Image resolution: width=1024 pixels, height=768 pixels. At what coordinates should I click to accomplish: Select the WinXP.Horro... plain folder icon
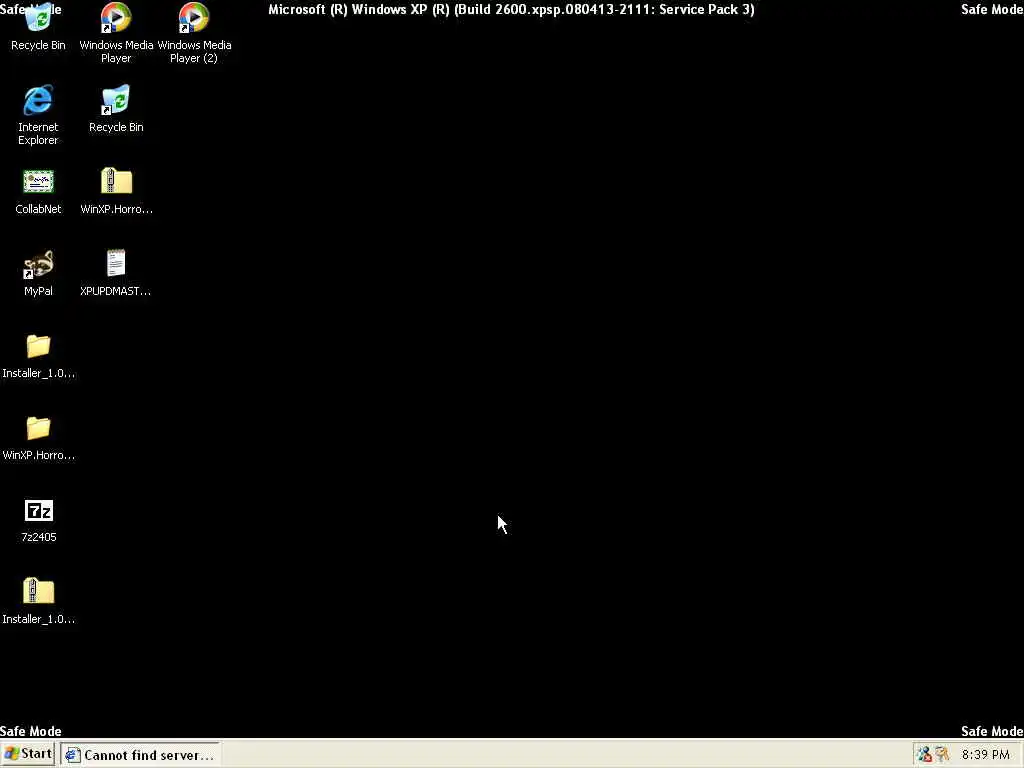[38, 438]
